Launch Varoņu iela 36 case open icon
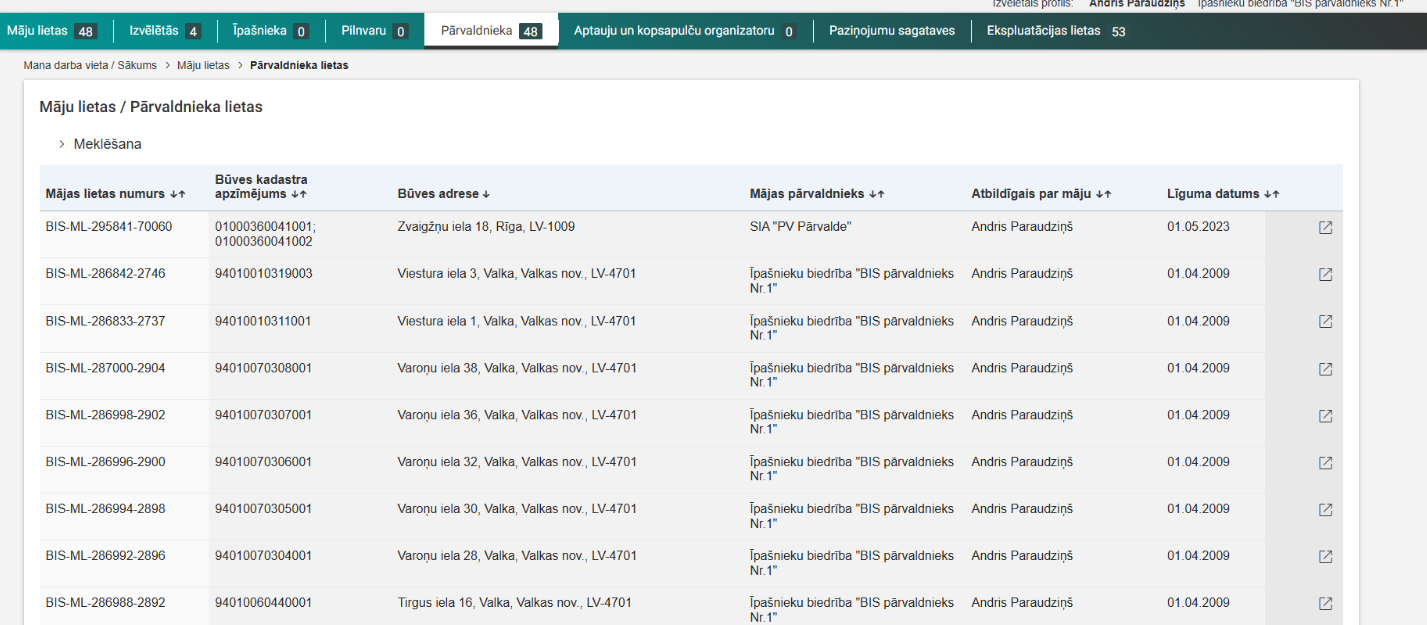This screenshot has height=625, width=1427. [x=1325, y=416]
